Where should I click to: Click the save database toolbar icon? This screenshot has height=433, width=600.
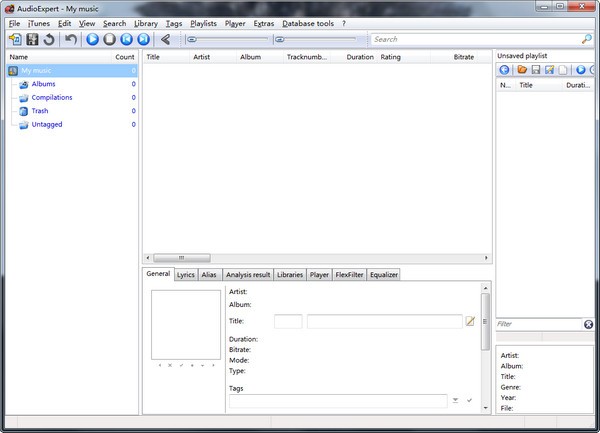click(x=32, y=39)
